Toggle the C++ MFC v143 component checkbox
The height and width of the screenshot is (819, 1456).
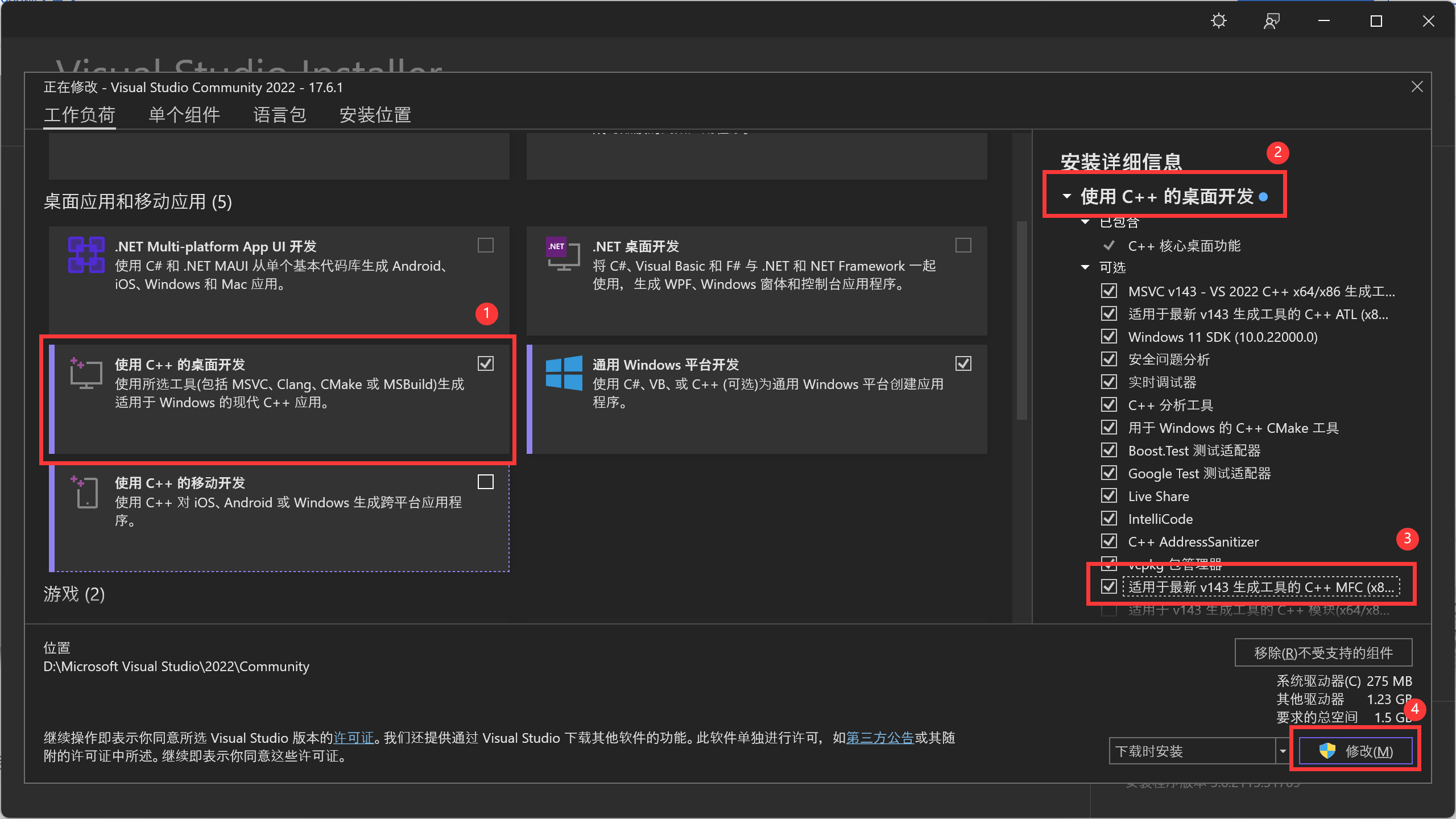(x=1108, y=586)
